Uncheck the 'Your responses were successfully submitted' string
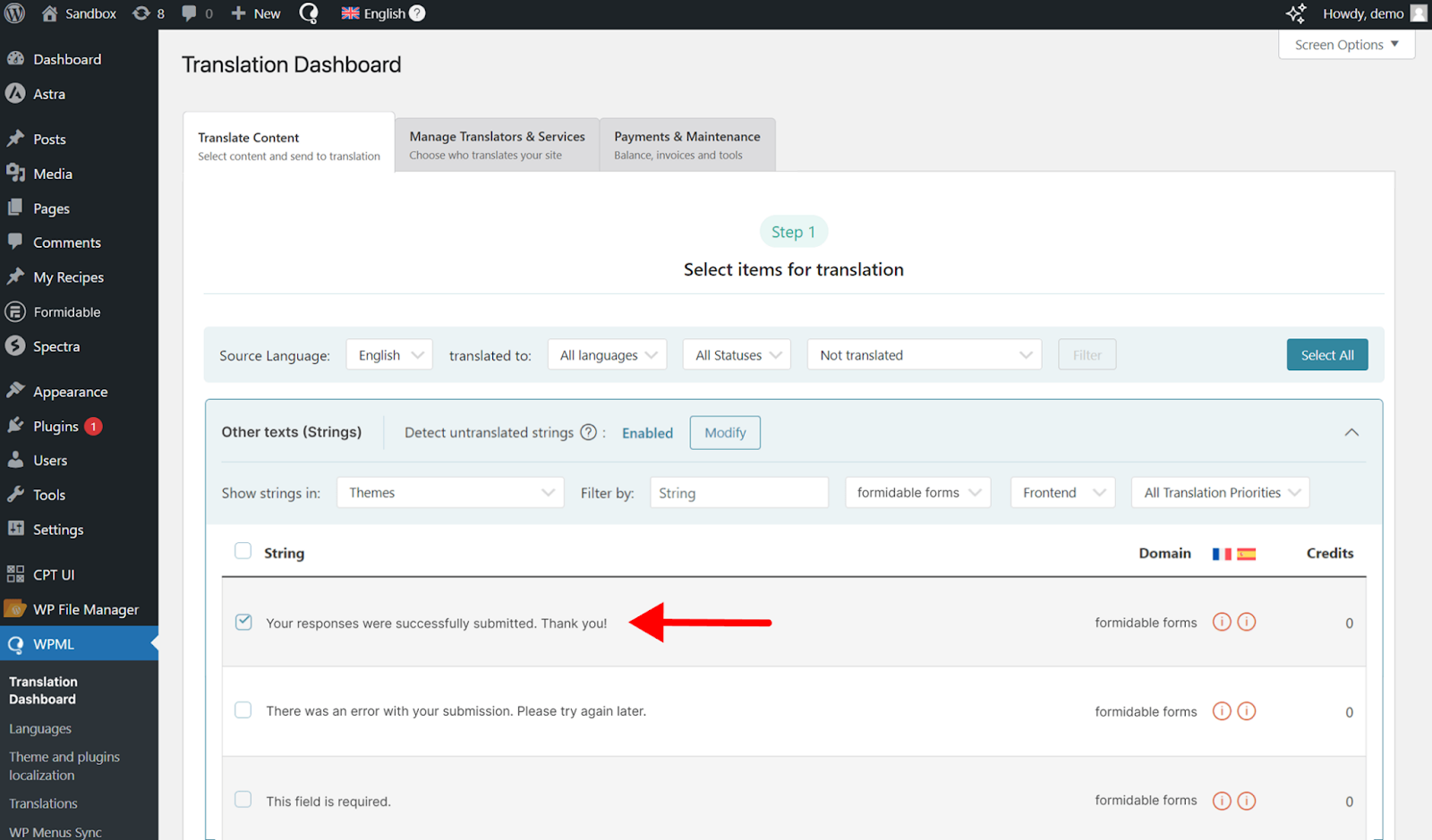The width and height of the screenshot is (1432, 840). (x=243, y=622)
